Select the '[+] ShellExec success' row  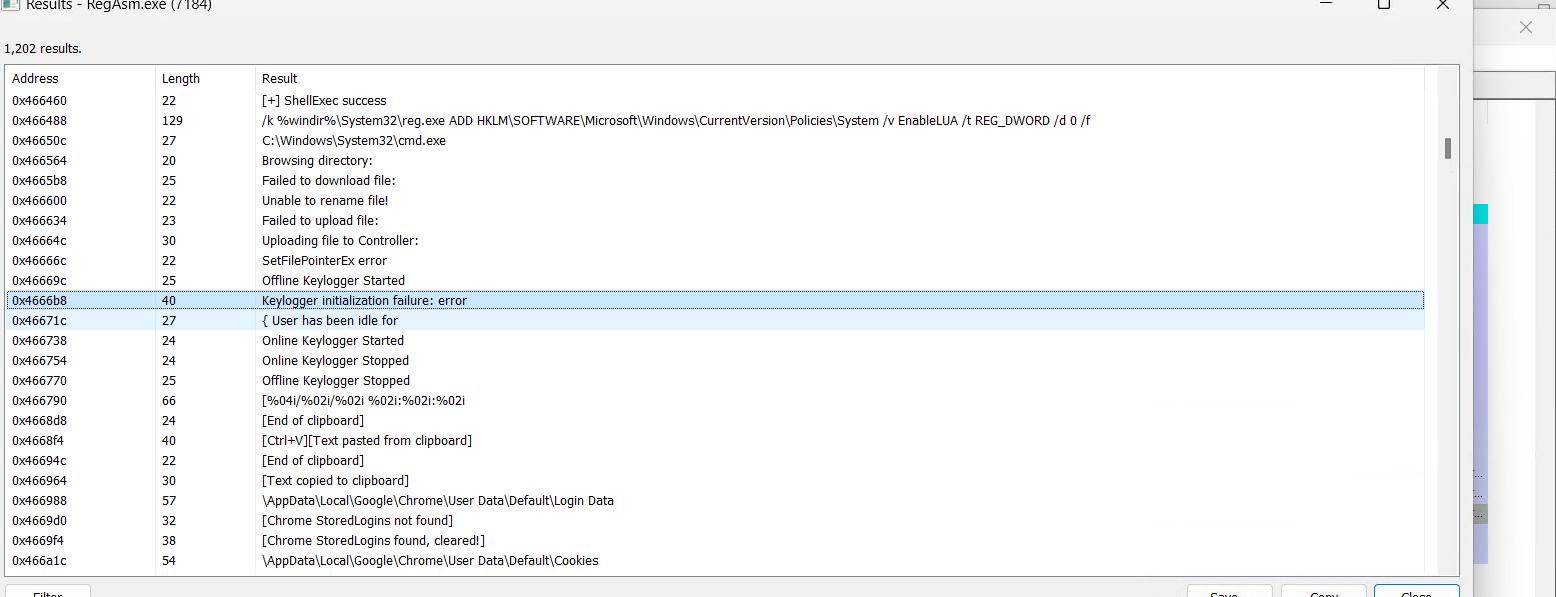324,100
